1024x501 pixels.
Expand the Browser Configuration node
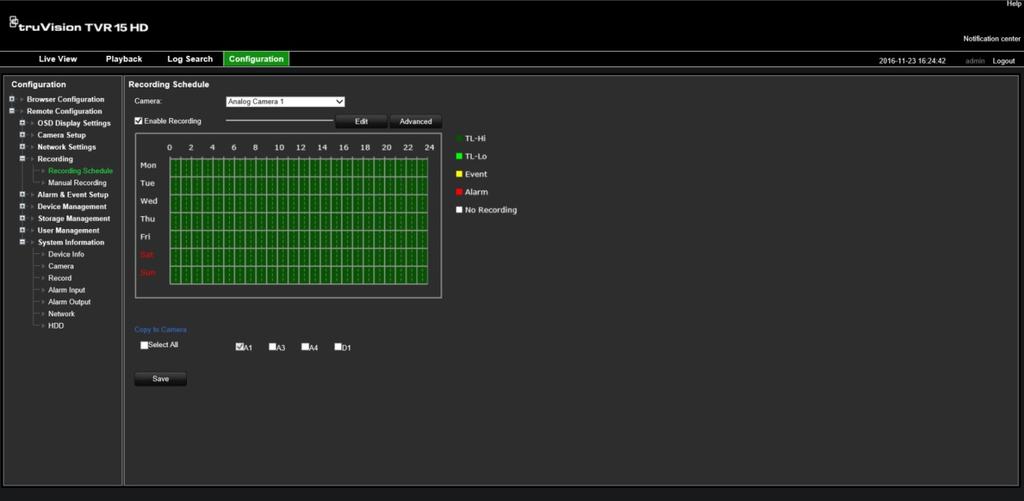pyautogui.click(x=12, y=99)
